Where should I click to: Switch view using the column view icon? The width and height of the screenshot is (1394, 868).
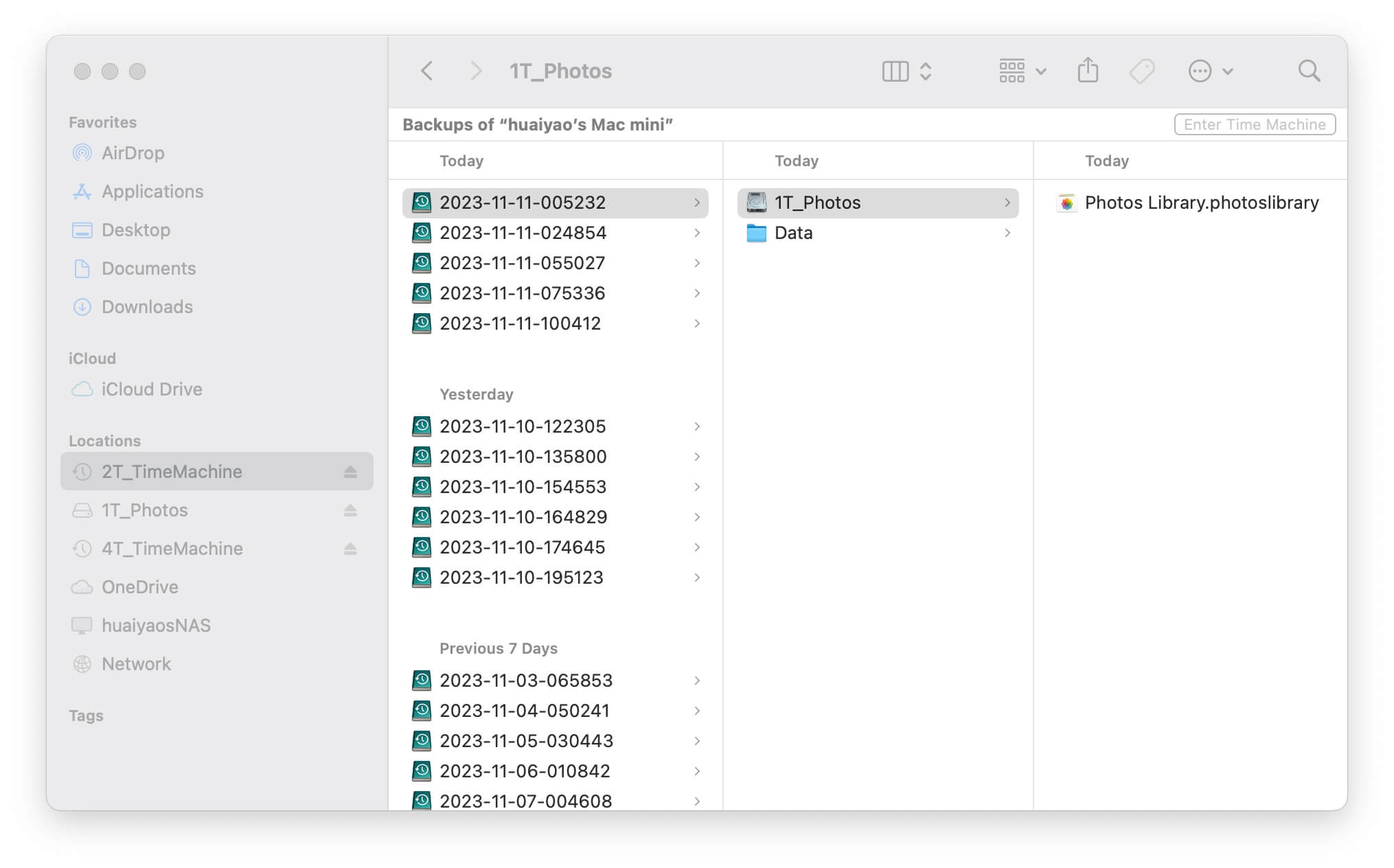click(895, 71)
